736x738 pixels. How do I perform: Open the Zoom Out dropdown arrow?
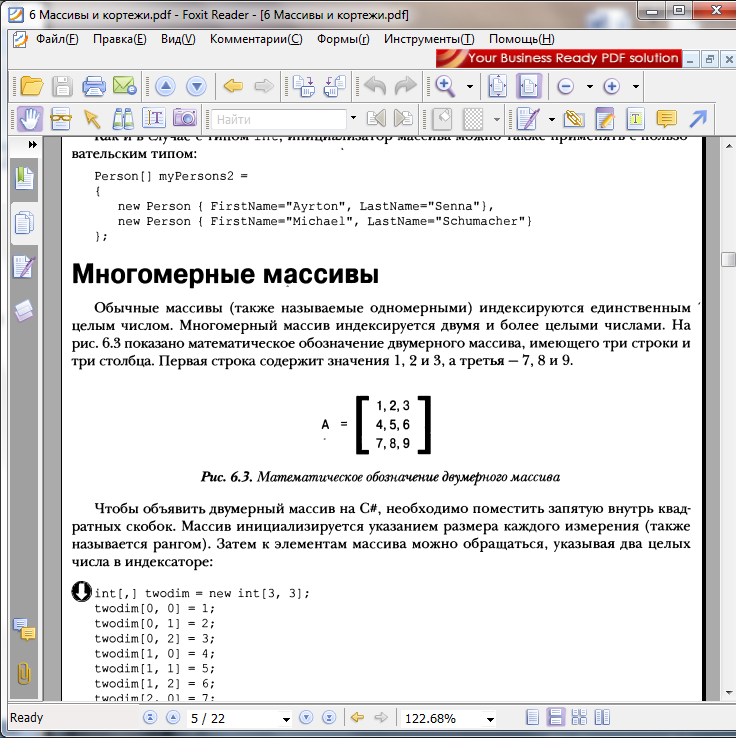[590, 87]
